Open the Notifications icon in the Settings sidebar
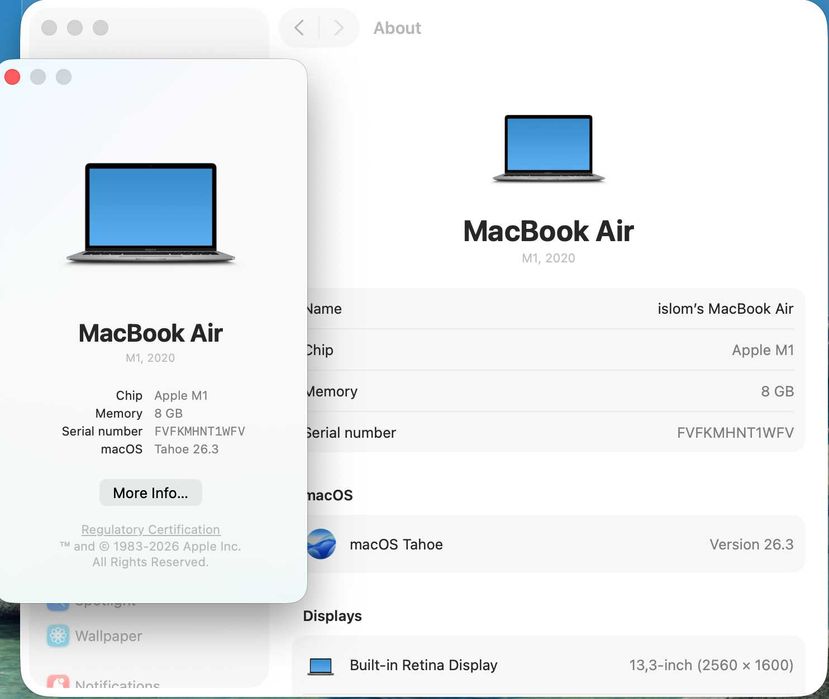829x699 pixels. pyautogui.click(x=58, y=682)
